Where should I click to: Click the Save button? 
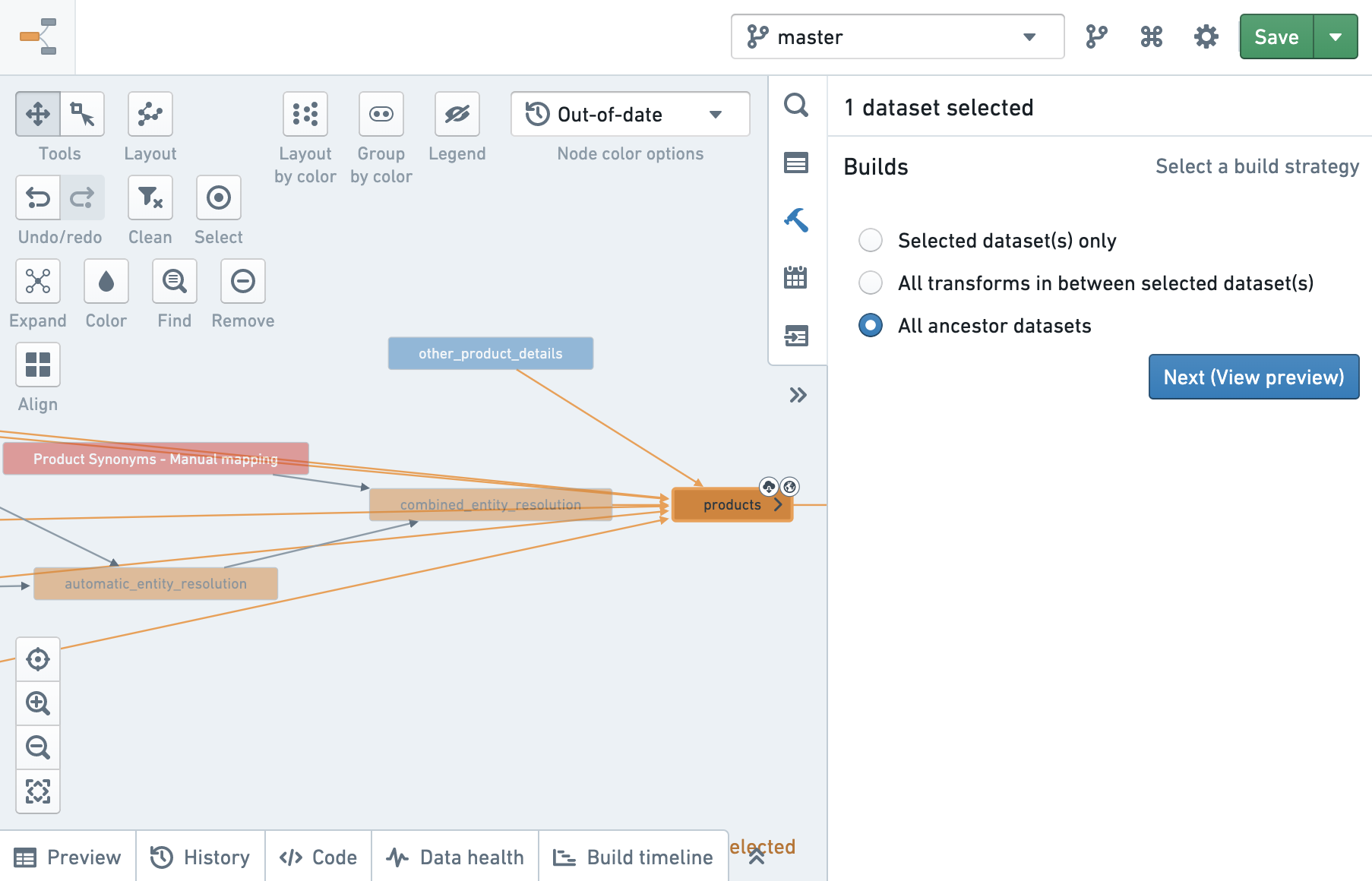1276,36
